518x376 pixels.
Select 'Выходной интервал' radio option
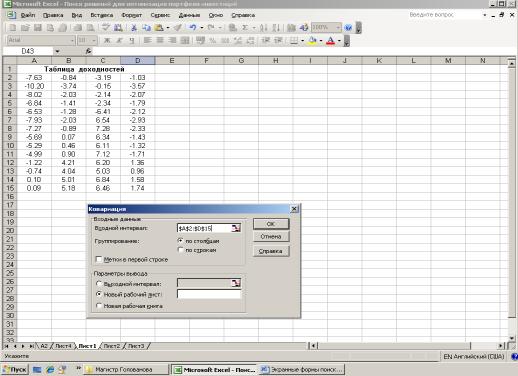(x=99, y=284)
